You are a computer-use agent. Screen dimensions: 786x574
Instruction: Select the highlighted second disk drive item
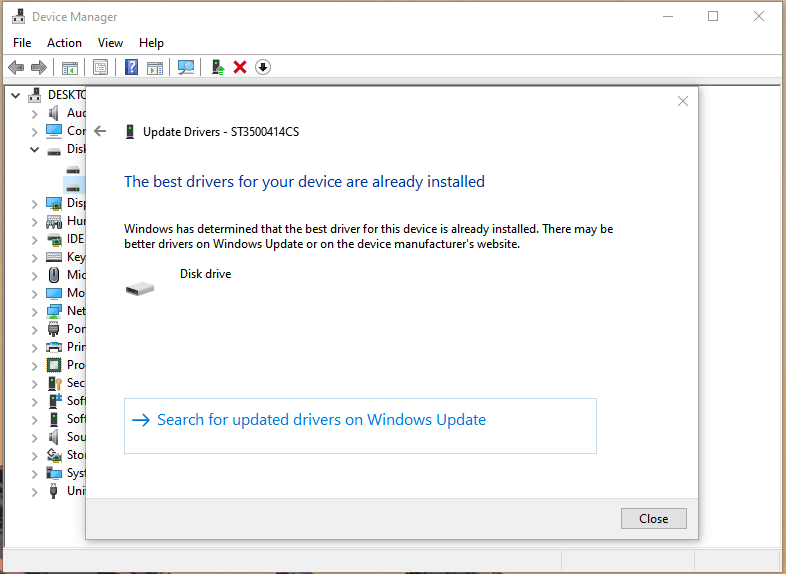coord(74,185)
